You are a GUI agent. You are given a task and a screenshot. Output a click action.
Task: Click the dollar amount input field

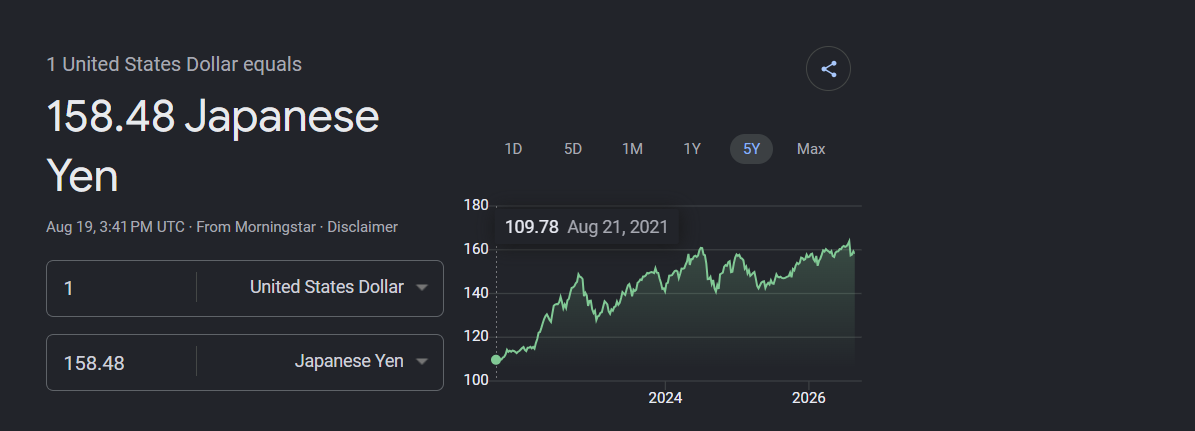click(x=121, y=288)
